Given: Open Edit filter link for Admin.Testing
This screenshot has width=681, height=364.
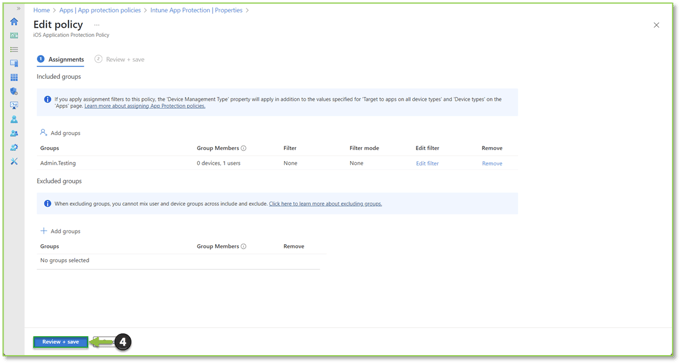Looking at the screenshot, I should (x=427, y=163).
